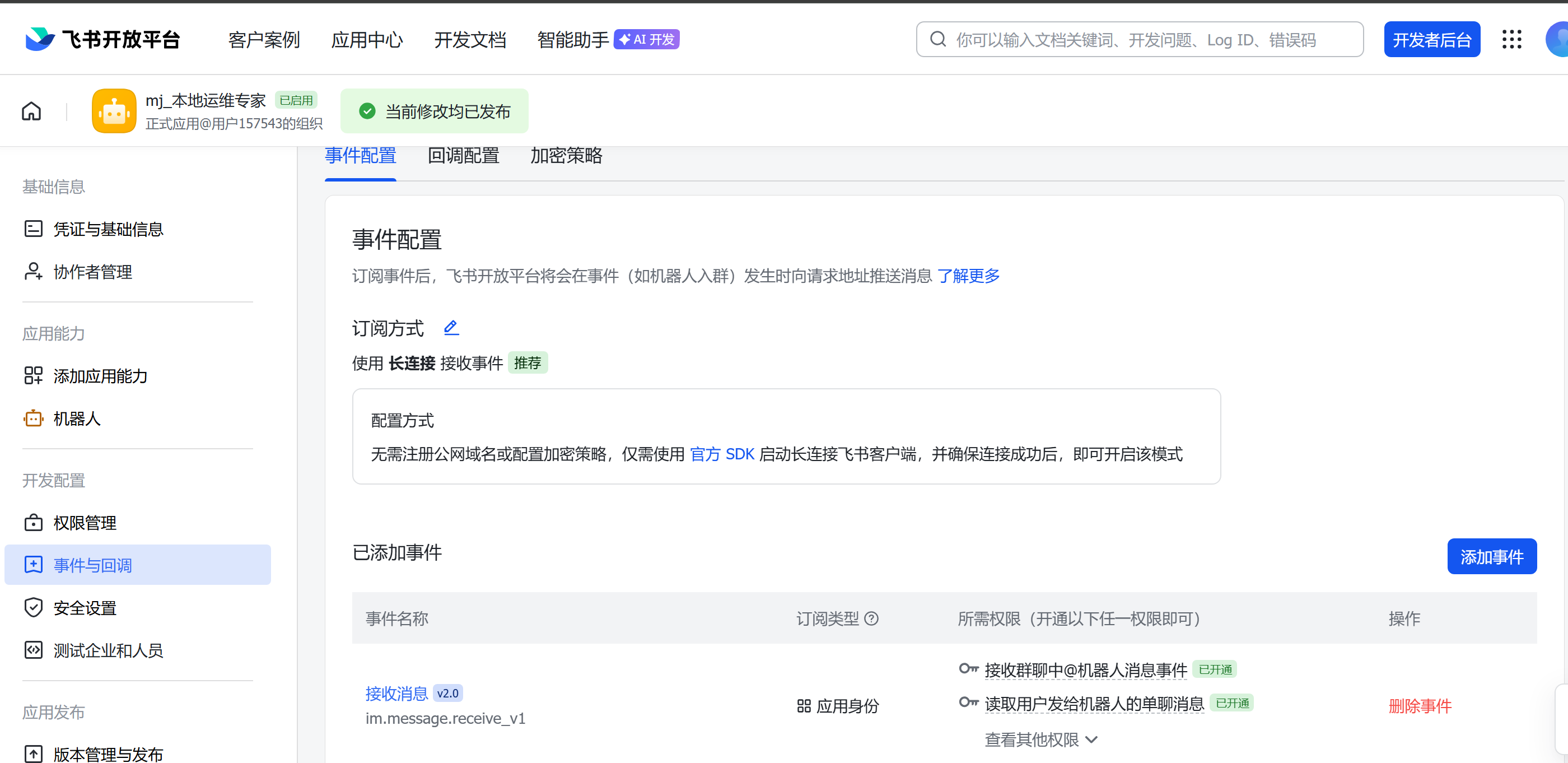Open the 接收消息 event link
The height and width of the screenshot is (763, 1568).
click(x=397, y=694)
